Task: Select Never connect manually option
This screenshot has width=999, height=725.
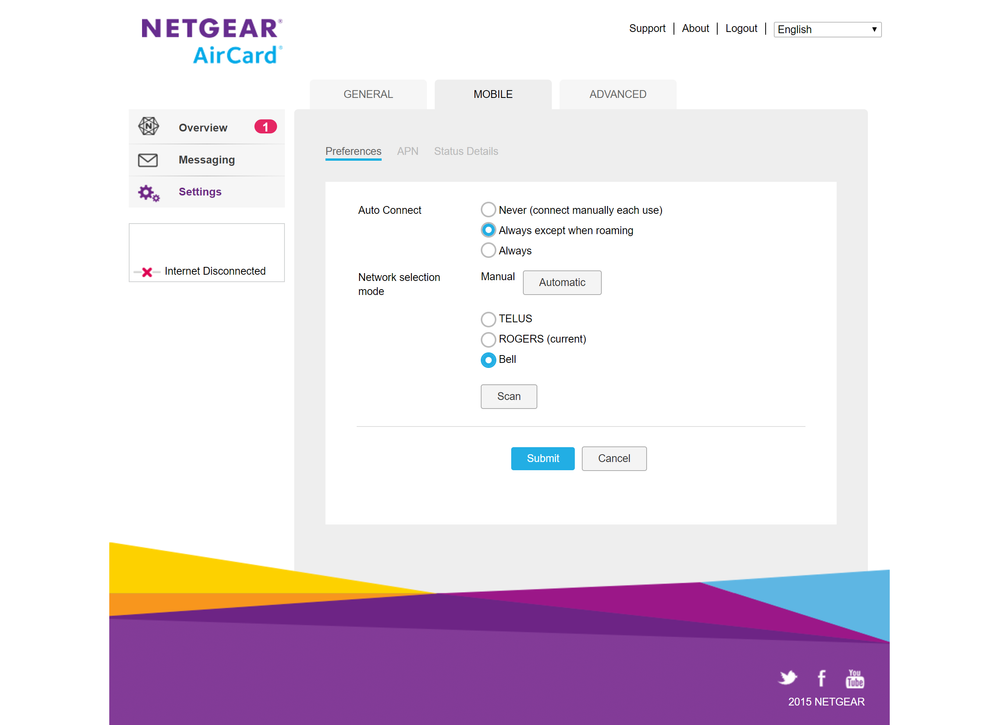Action: click(488, 210)
